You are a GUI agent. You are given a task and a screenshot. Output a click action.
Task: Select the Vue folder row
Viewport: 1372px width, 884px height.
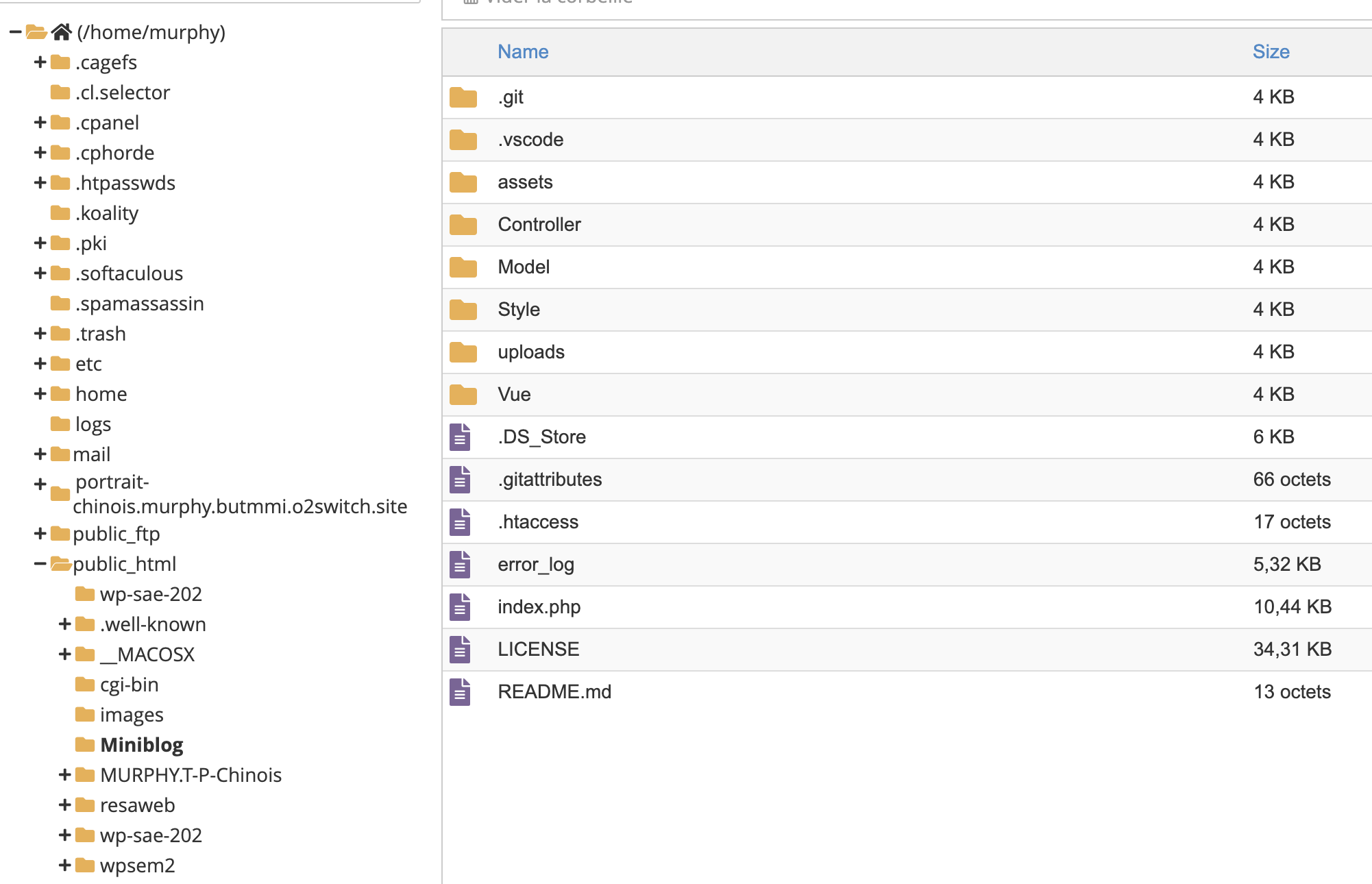(x=514, y=395)
